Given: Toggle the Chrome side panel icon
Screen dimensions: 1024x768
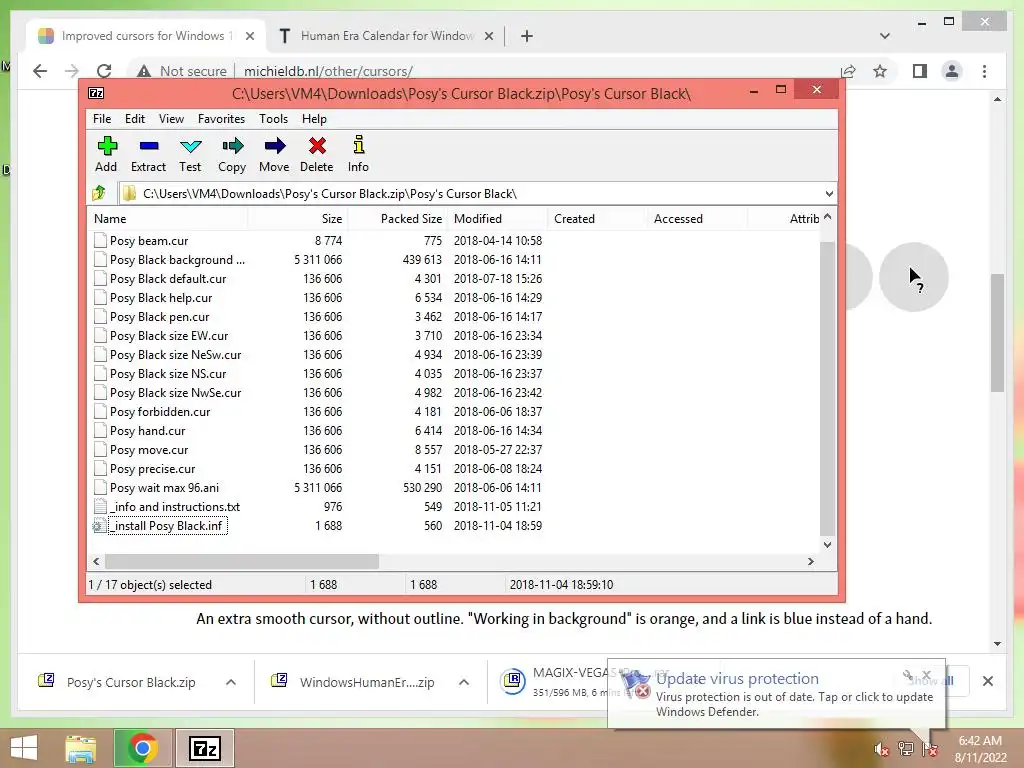Looking at the screenshot, I should click(x=920, y=71).
